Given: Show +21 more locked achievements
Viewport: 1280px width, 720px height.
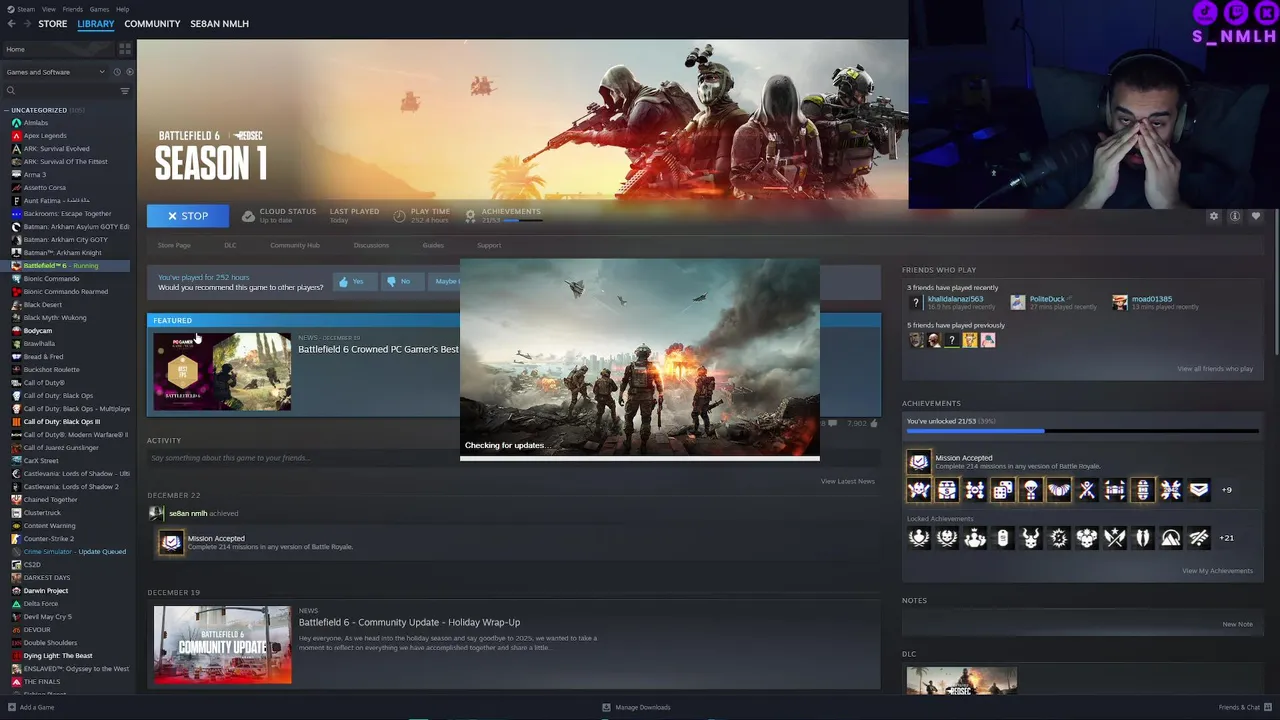Looking at the screenshot, I should coord(1226,538).
